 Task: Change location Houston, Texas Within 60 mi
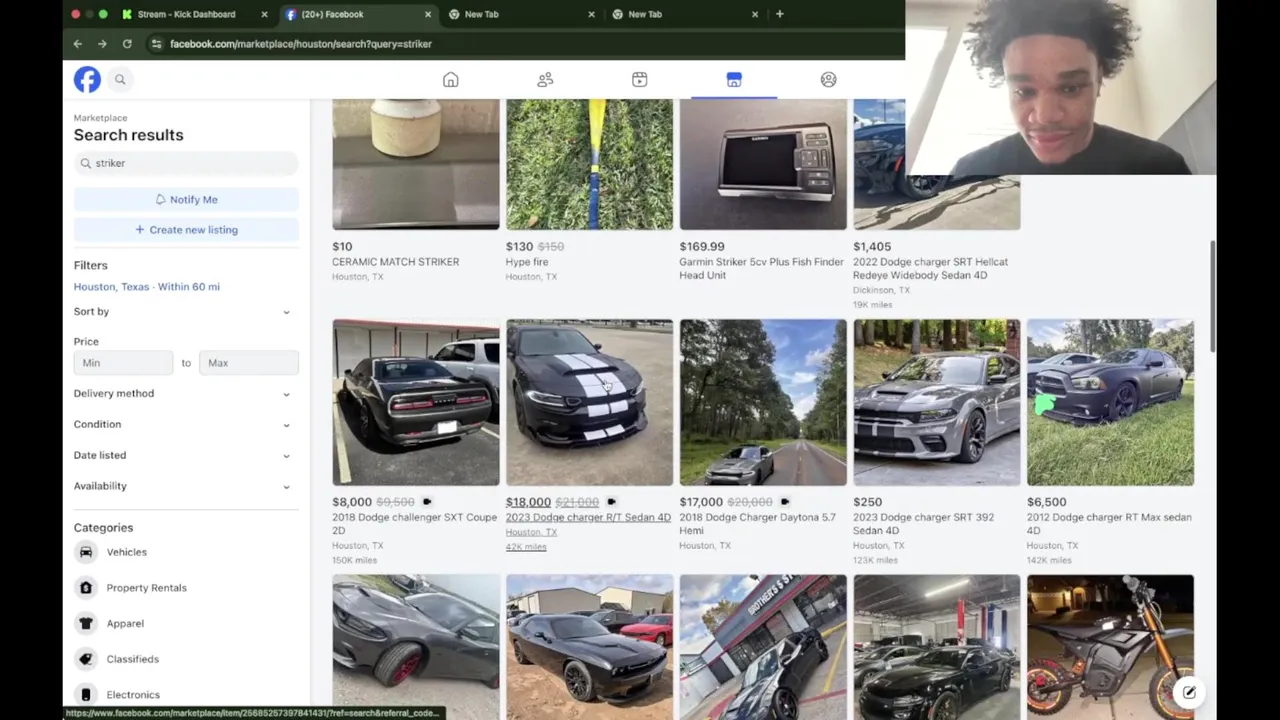(x=146, y=287)
